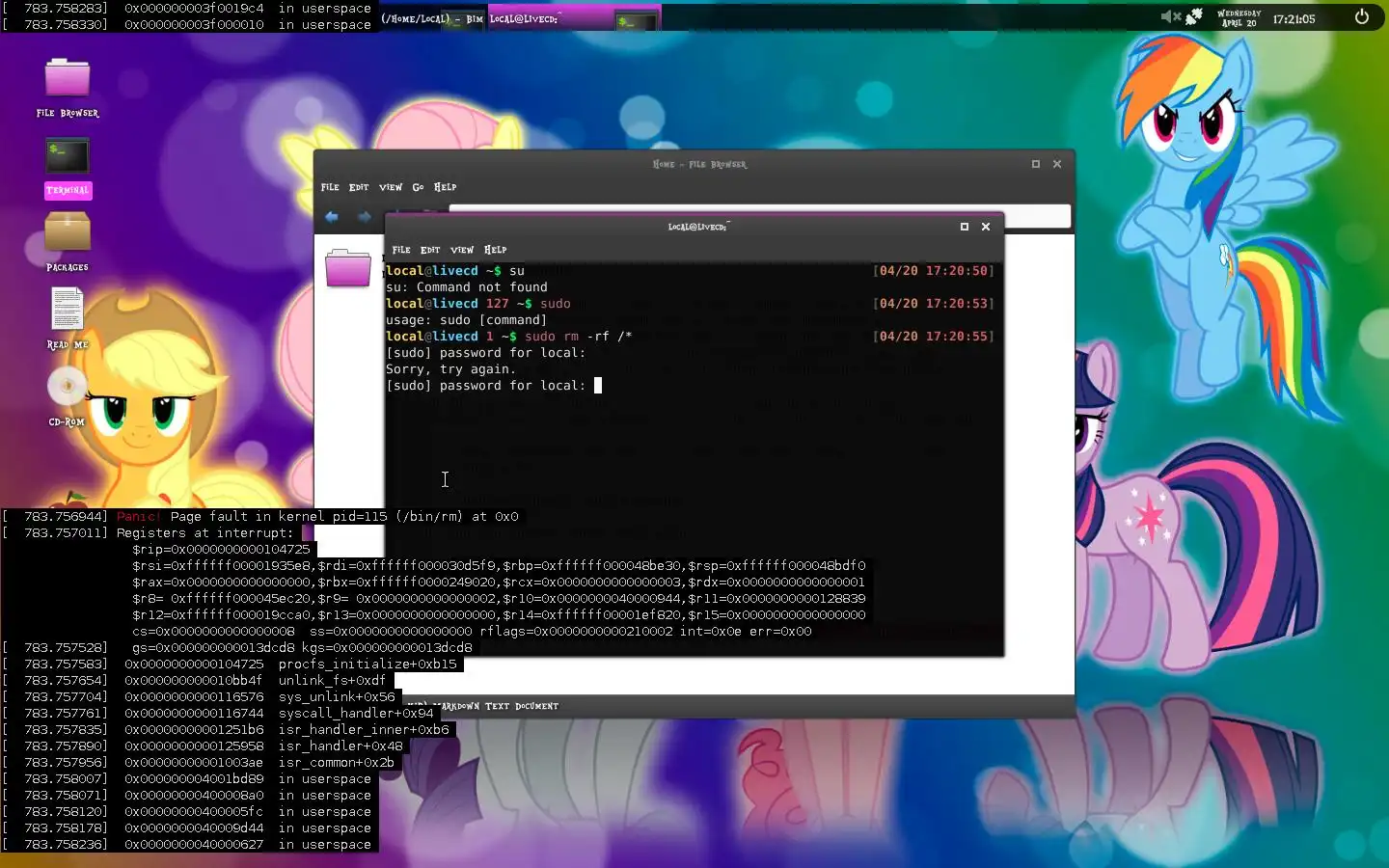This screenshot has width=1389, height=868.
Task: Close the local@livecd terminal window
Action: pyautogui.click(x=986, y=227)
